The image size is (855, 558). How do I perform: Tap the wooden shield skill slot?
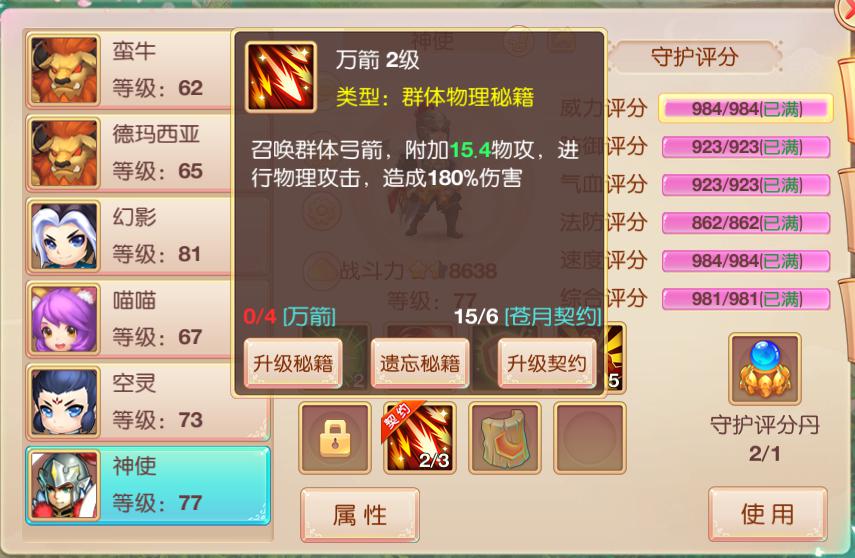(x=504, y=438)
